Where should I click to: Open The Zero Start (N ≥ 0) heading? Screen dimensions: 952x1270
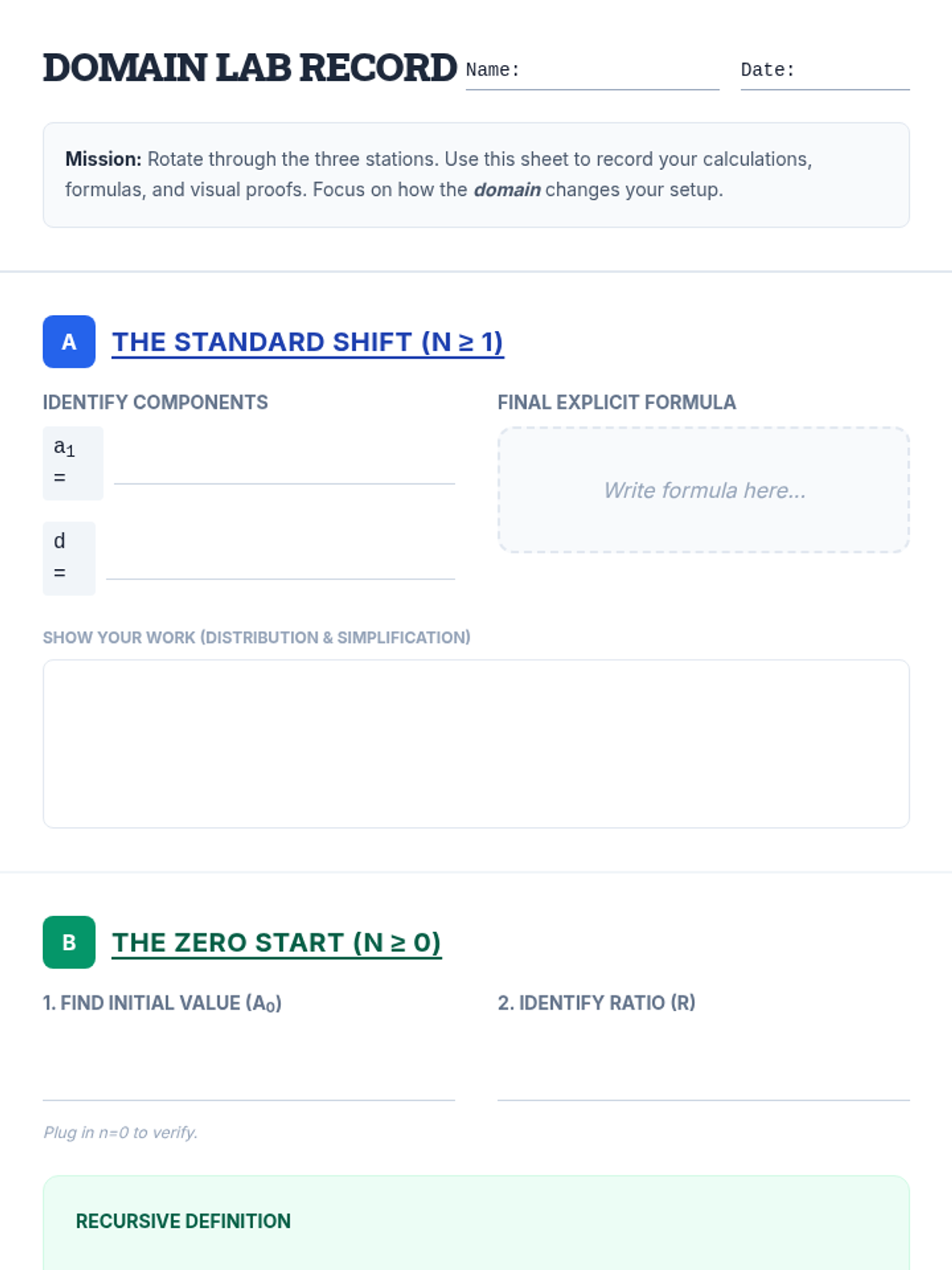tap(276, 942)
